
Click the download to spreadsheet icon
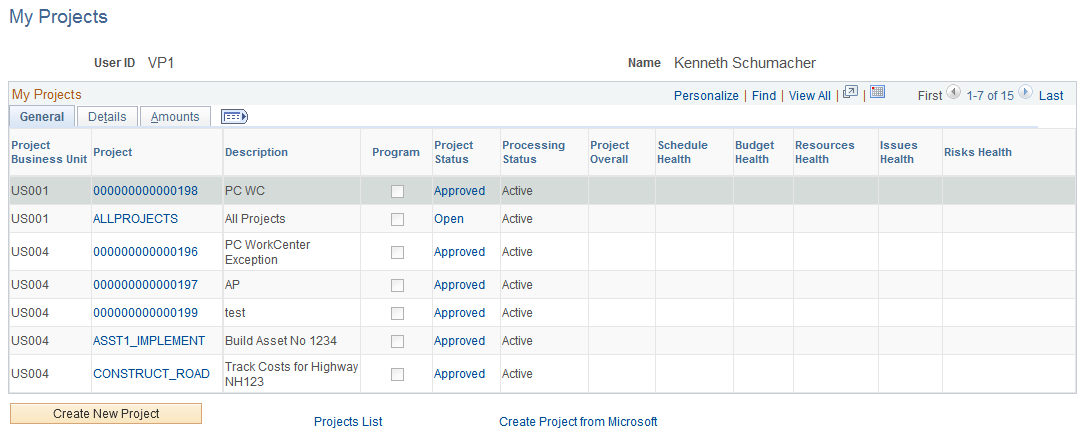tap(878, 93)
